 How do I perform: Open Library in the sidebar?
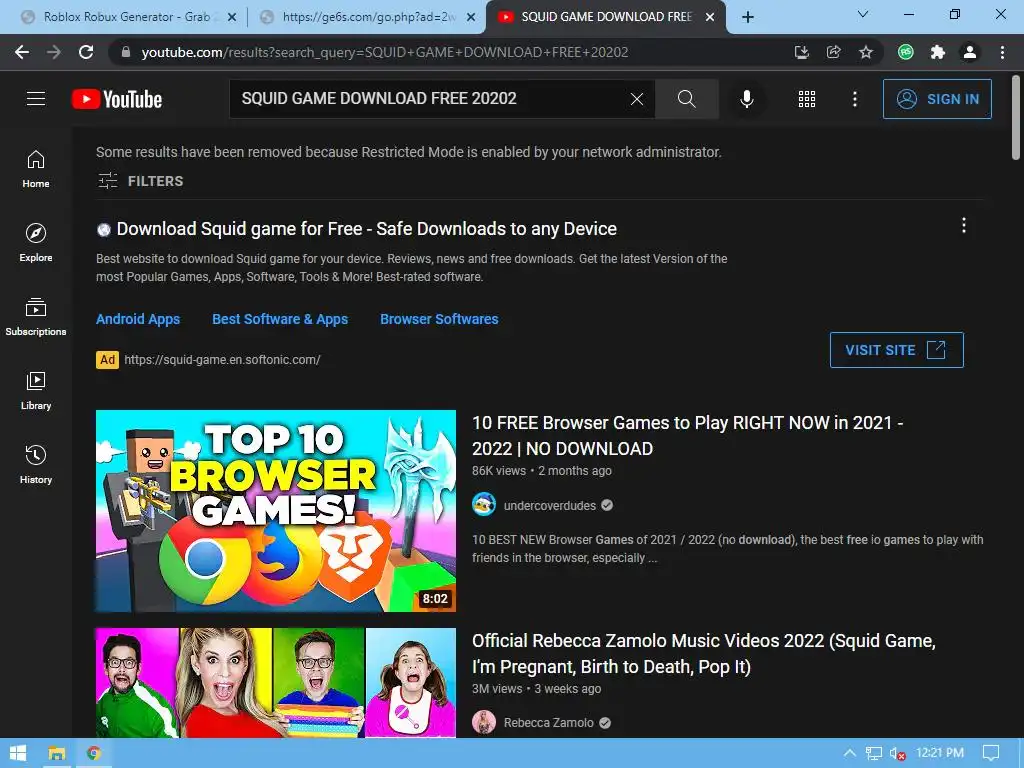pos(36,391)
